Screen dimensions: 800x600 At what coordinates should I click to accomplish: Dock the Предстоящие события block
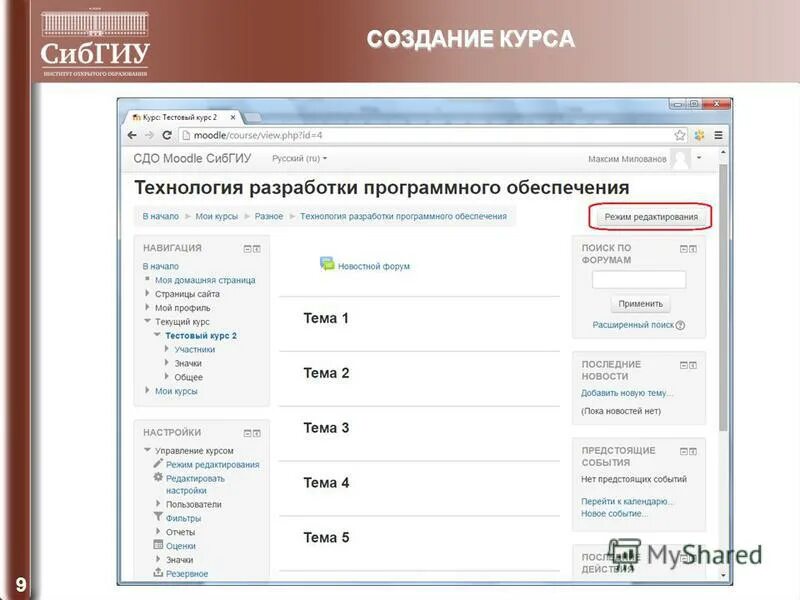pyautogui.click(x=693, y=452)
